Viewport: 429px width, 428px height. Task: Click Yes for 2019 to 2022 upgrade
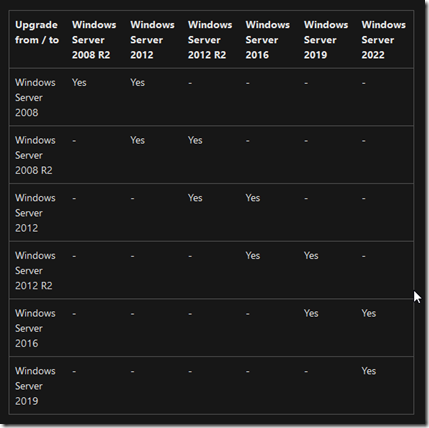369,371
